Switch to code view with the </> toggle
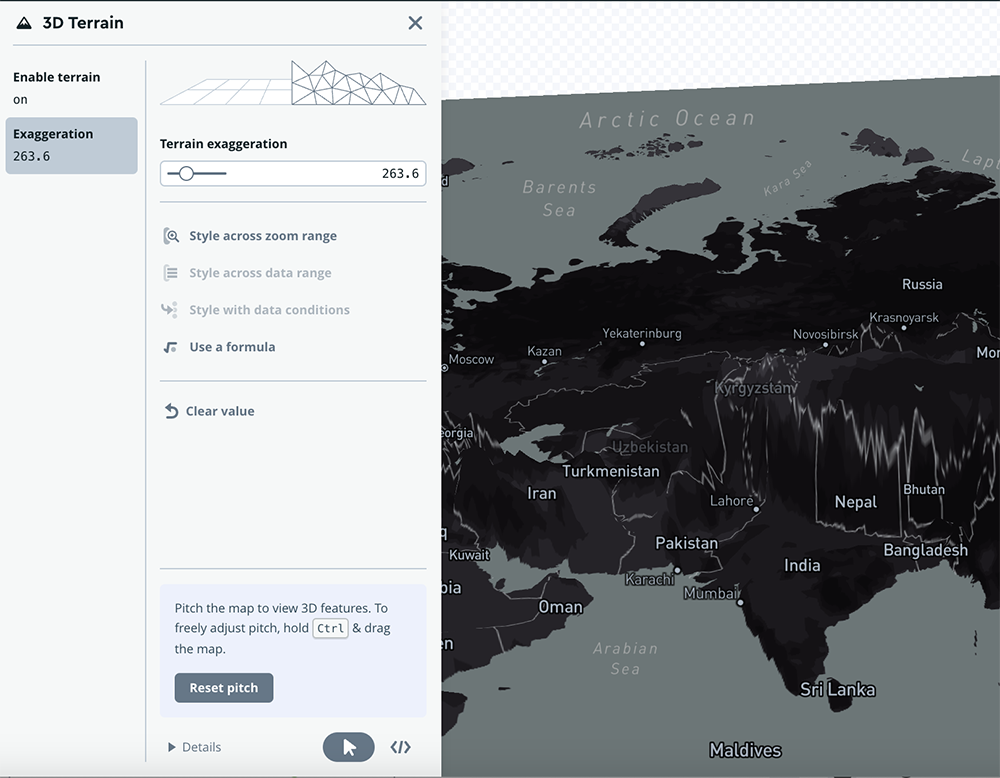 [400, 747]
